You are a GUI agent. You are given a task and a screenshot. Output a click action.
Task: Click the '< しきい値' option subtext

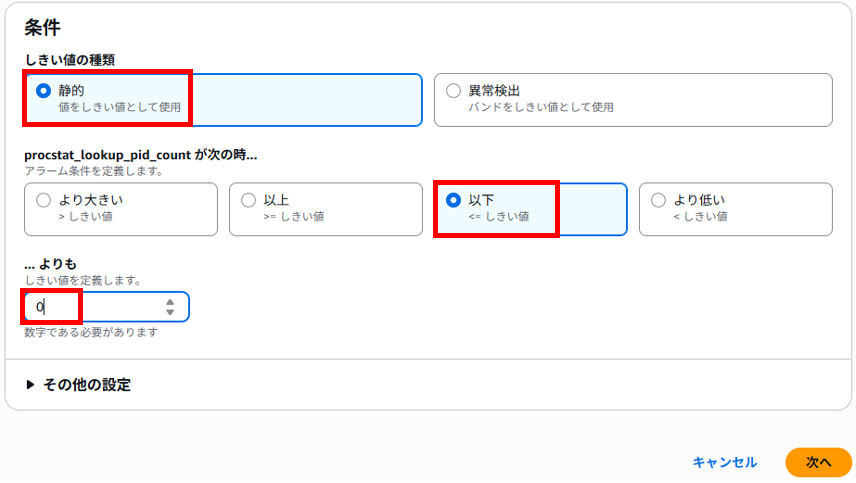(700, 217)
